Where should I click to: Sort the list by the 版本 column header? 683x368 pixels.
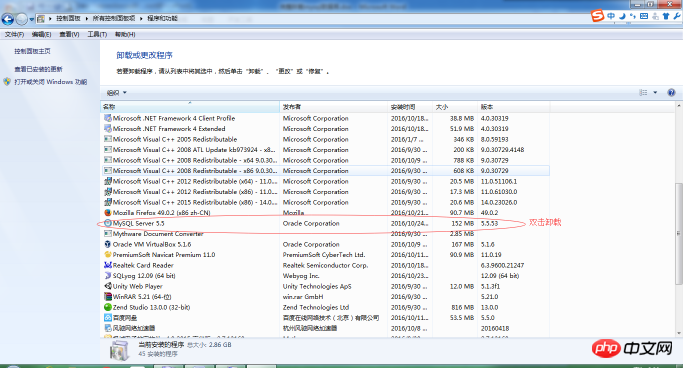[514, 107]
